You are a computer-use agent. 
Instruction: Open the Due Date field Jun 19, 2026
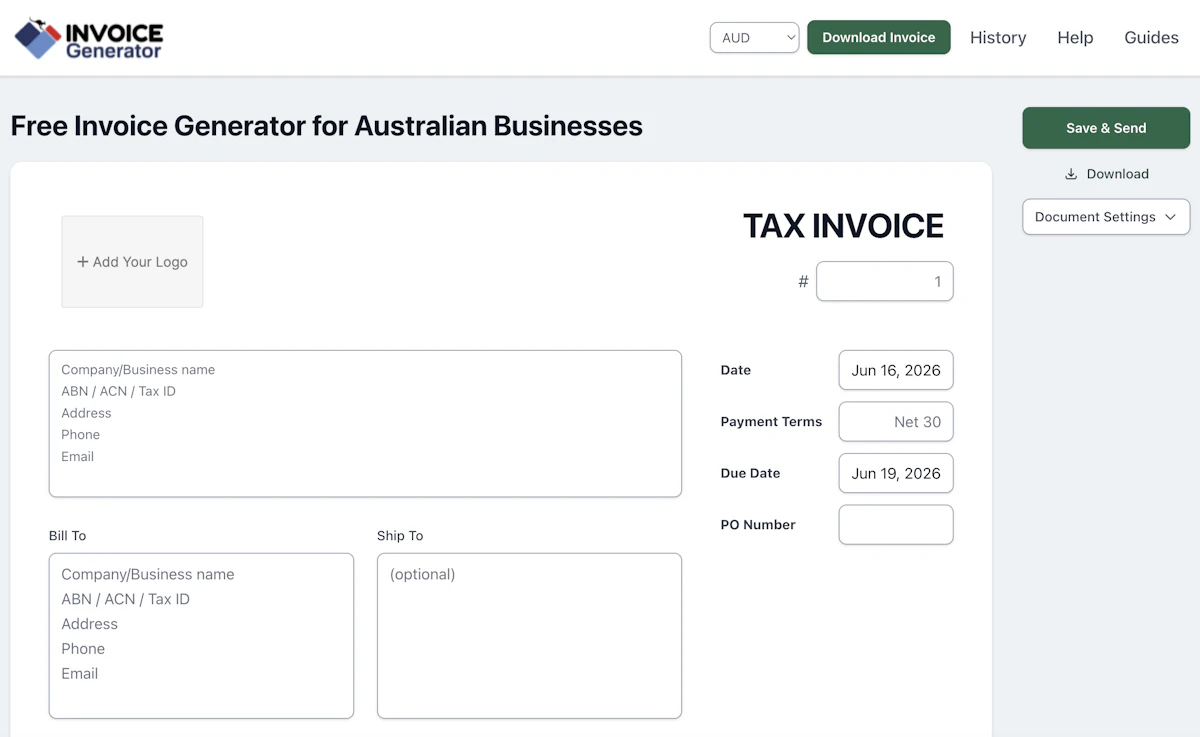(x=896, y=473)
